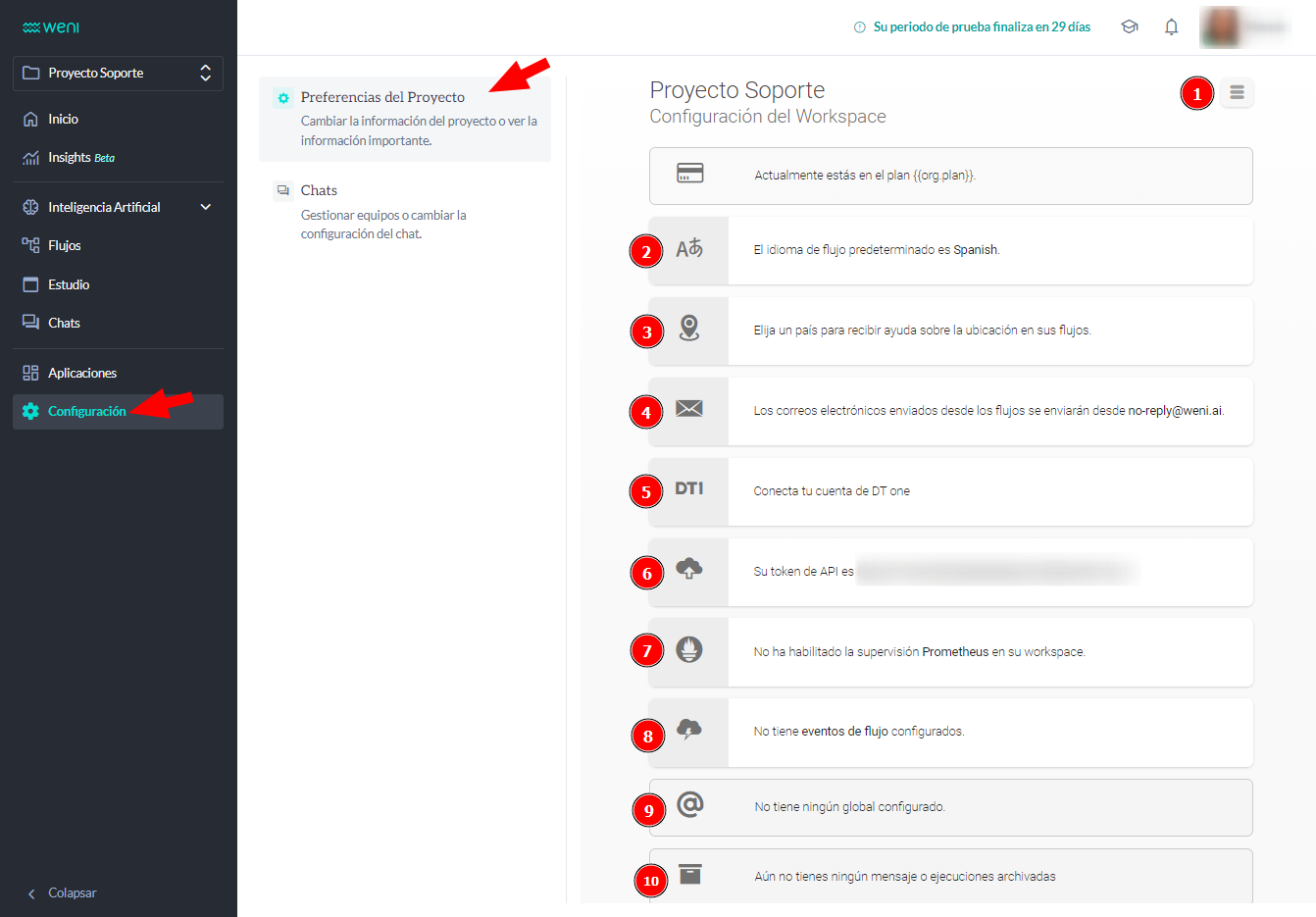Image resolution: width=1316 pixels, height=917 pixels.
Task: Open the hamburger menu beside Proyecto Soporte title
Action: pyautogui.click(x=1237, y=92)
